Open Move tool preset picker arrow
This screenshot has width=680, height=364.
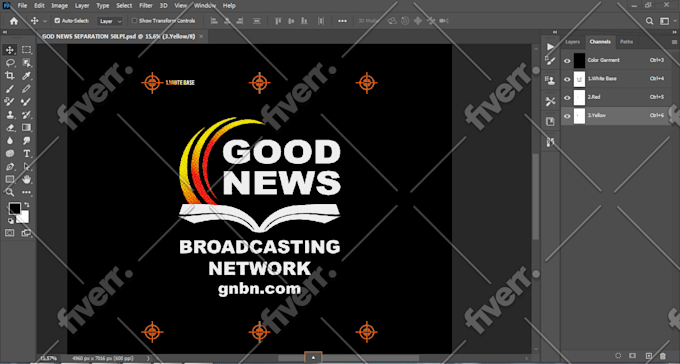coord(45,21)
